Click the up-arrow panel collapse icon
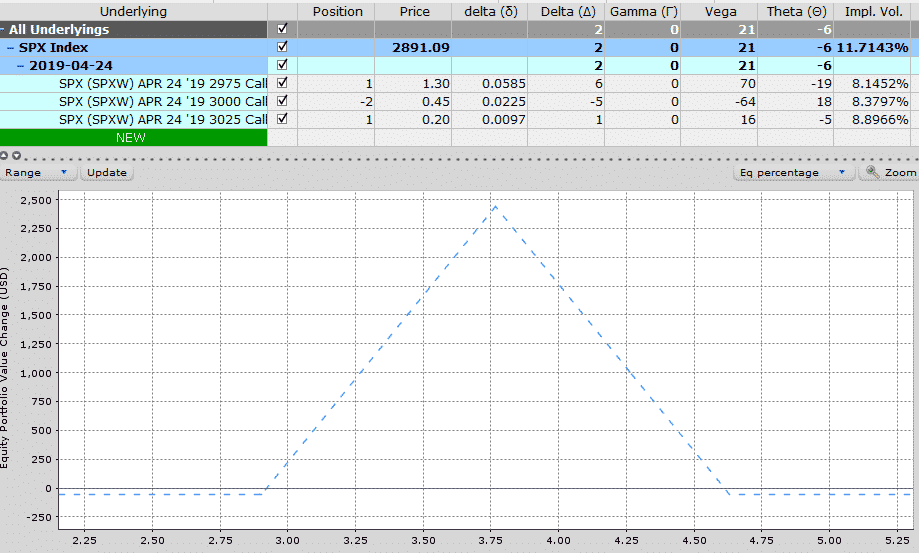The height and width of the screenshot is (553, 919). (5, 156)
